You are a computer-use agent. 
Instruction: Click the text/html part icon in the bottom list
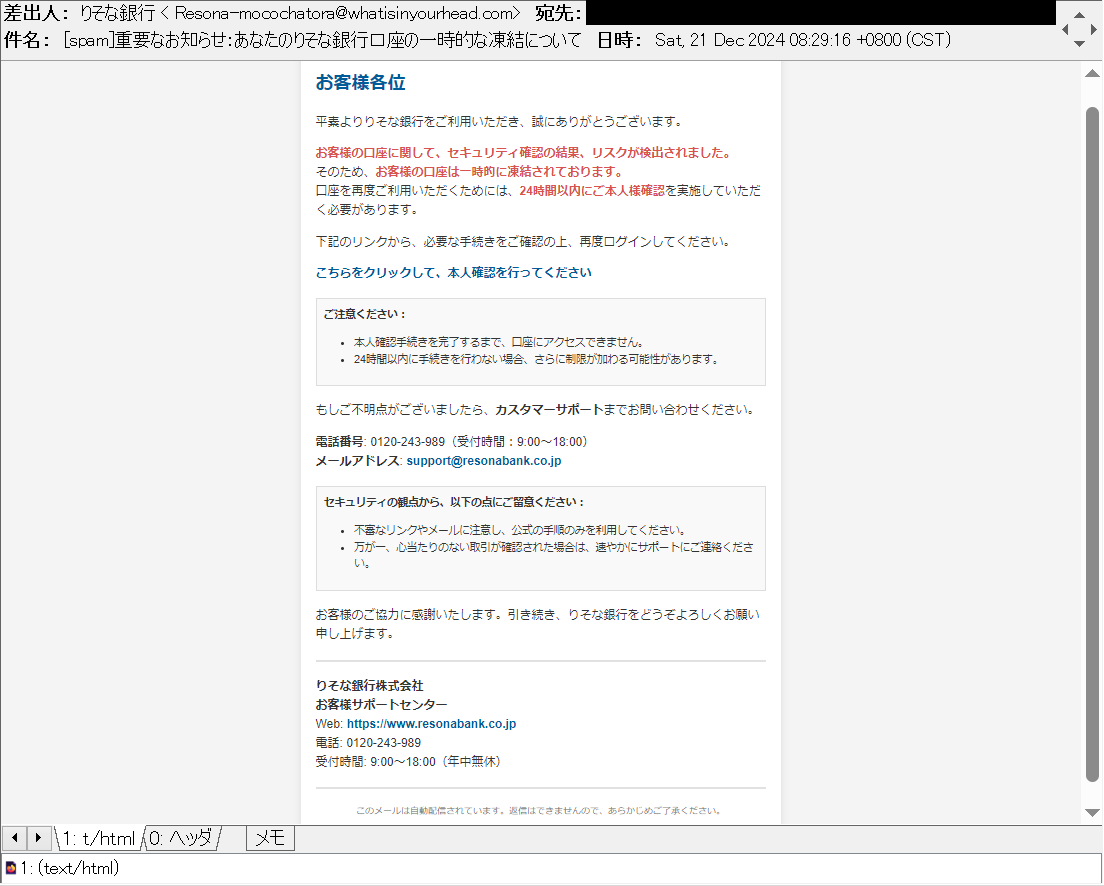(x=11, y=868)
